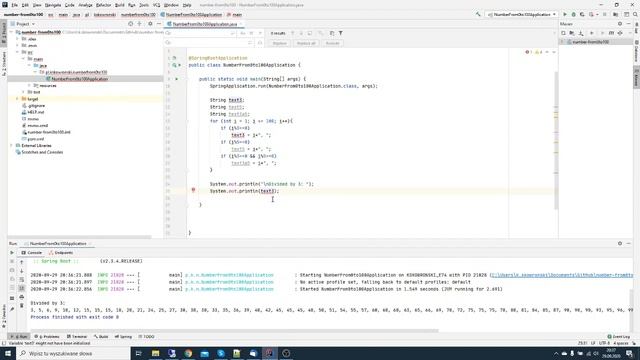Click the locate file target icon in Project panel
640x360 pixels.
[x=131, y=24]
